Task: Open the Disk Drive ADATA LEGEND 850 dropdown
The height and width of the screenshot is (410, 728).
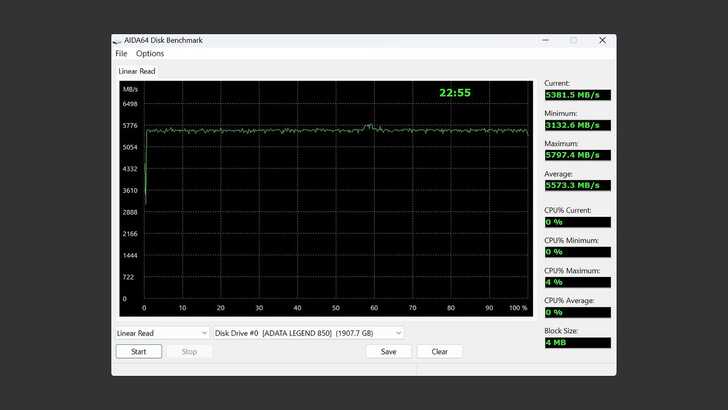Action: [308, 333]
